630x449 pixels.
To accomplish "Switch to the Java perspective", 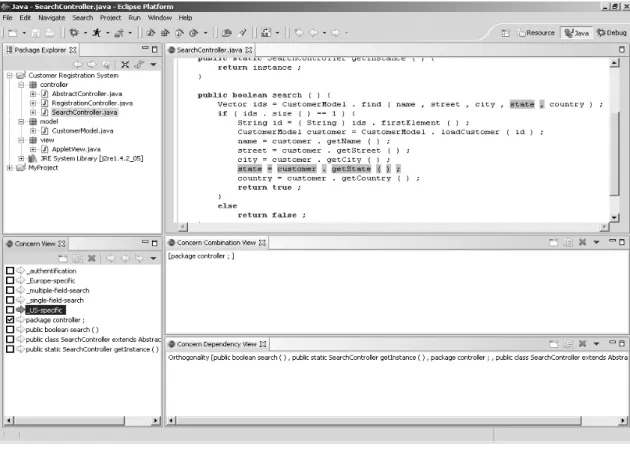I will (577, 33).
